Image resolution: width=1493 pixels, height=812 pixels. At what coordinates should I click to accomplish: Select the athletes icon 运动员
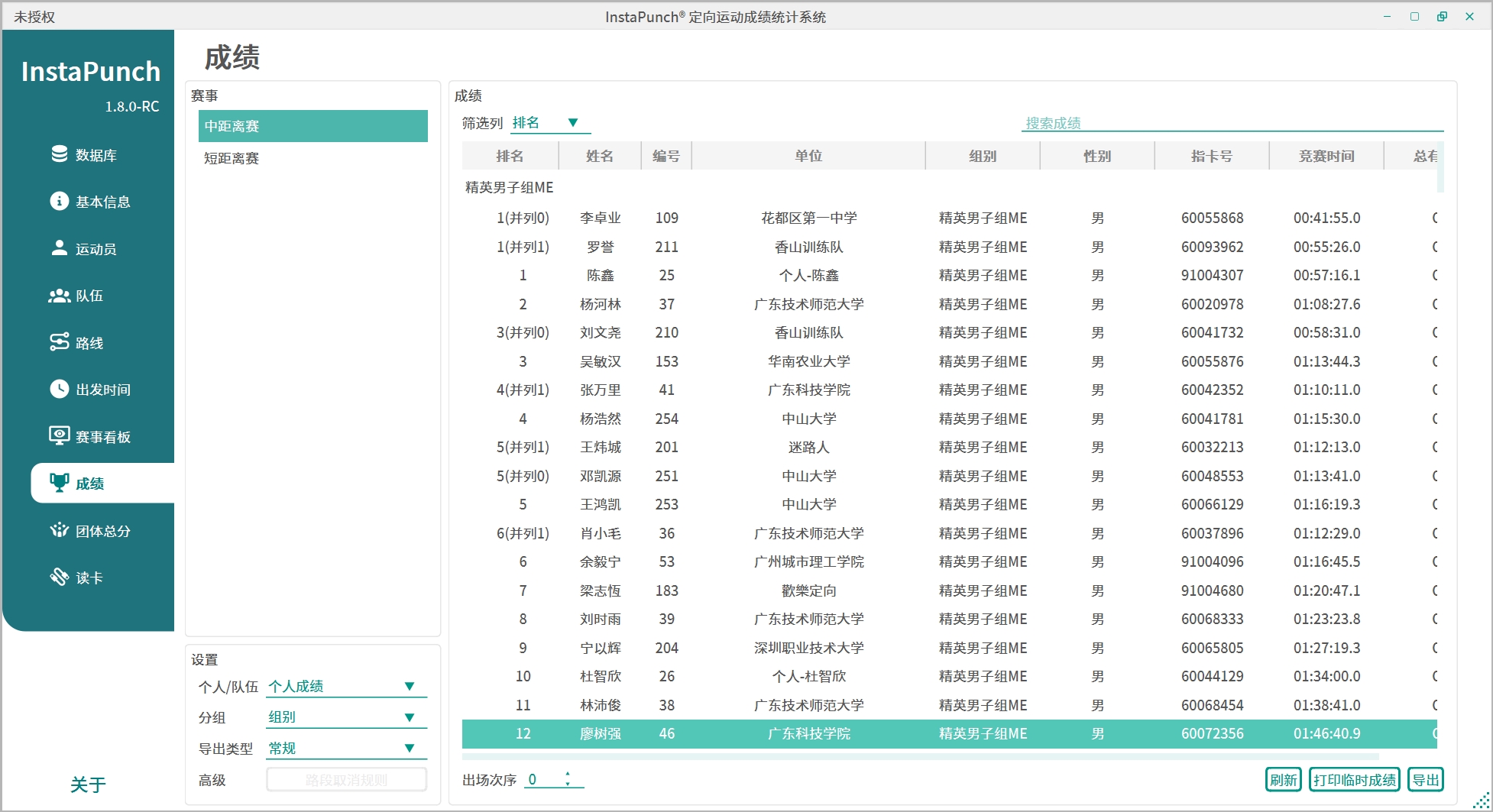(60, 248)
